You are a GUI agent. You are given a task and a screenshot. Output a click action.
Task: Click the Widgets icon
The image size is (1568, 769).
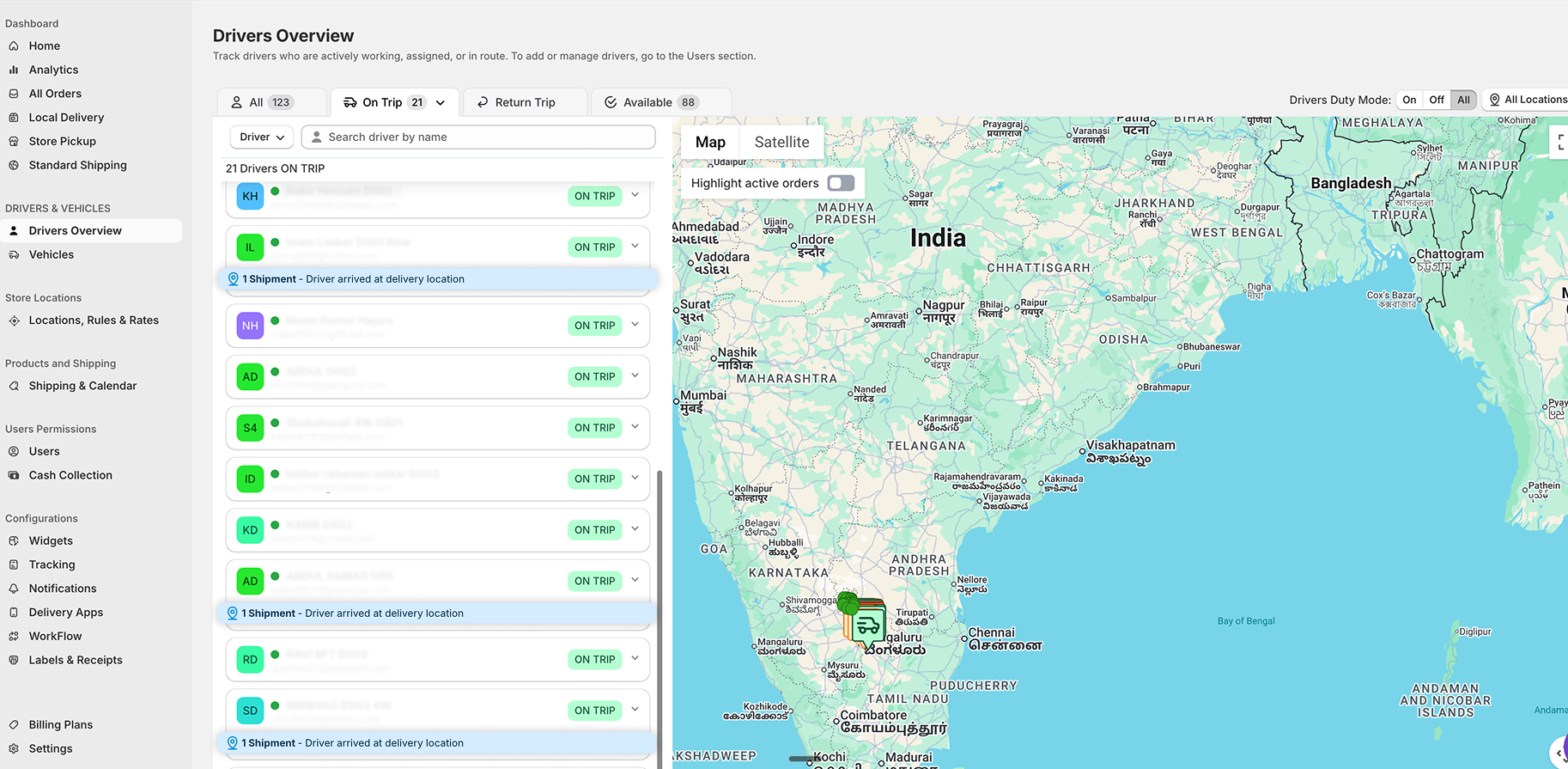click(14, 540)
